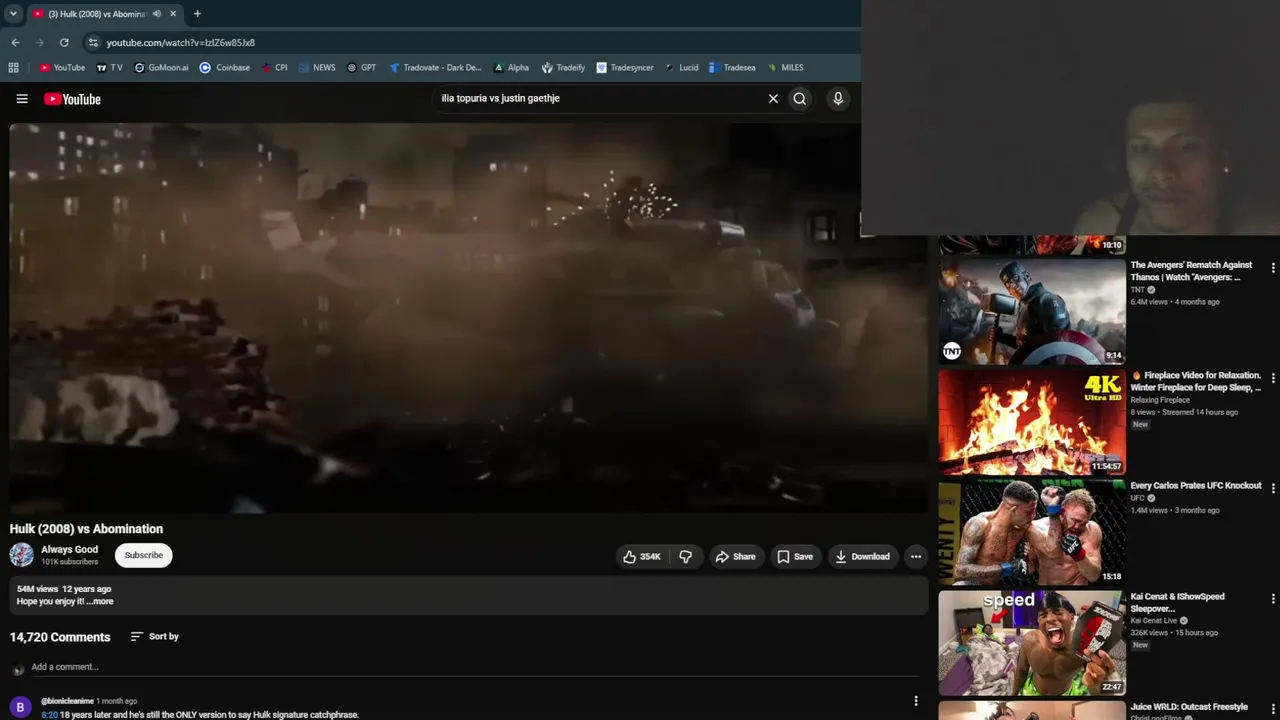Go back with the browser back arrow
Image resolution: width=1280 pixels, height=720 pixels.
(15, 43)
